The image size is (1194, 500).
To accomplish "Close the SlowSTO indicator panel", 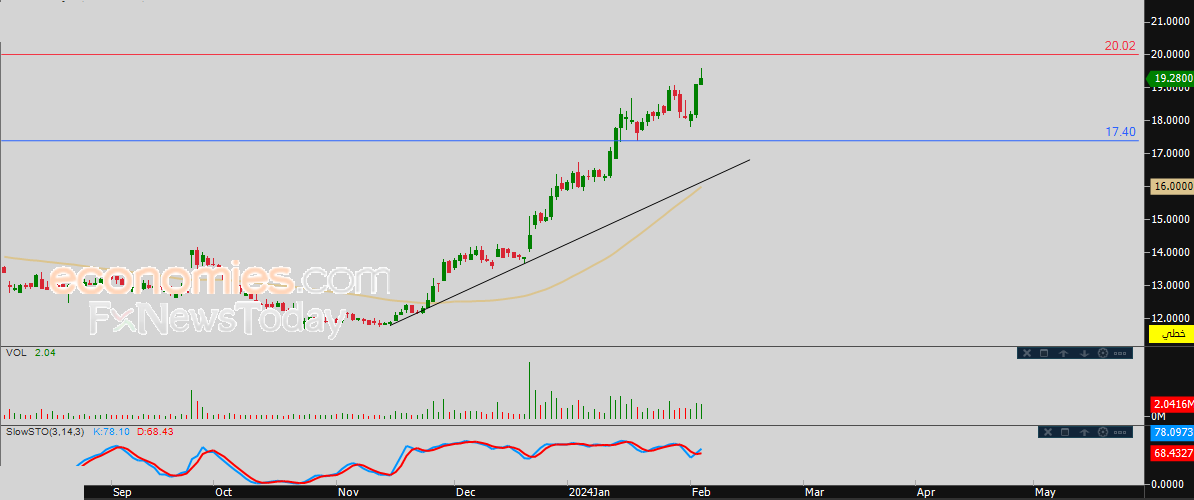I will [x=1048, y=432].
